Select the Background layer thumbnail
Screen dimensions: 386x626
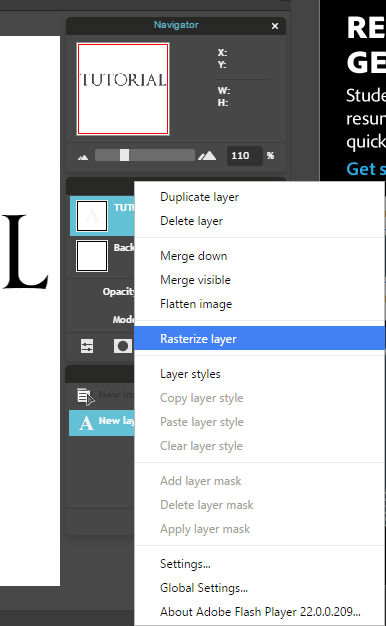click(92, 256)
